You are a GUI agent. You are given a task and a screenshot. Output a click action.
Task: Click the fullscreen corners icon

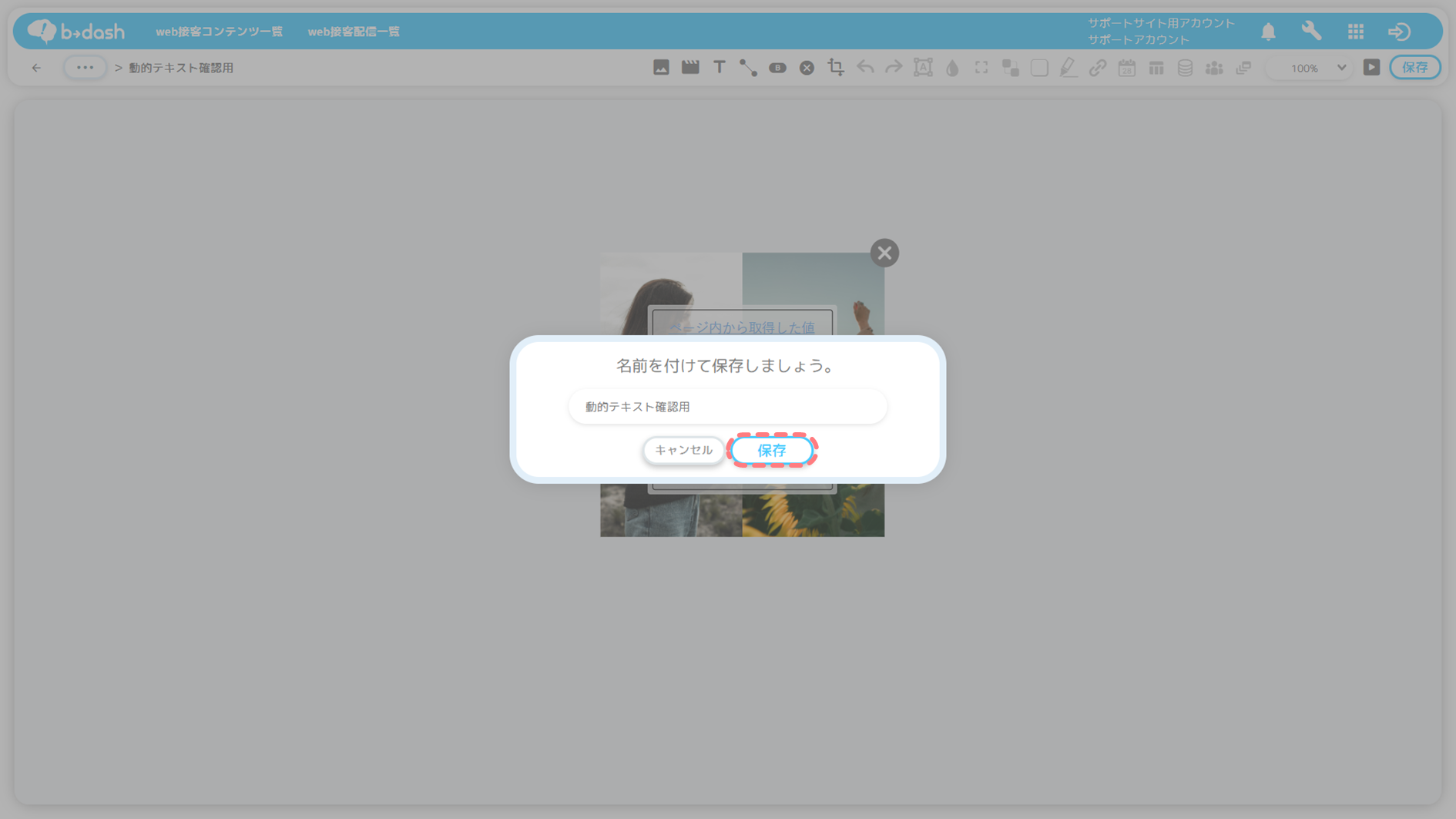tap(981, 68)
